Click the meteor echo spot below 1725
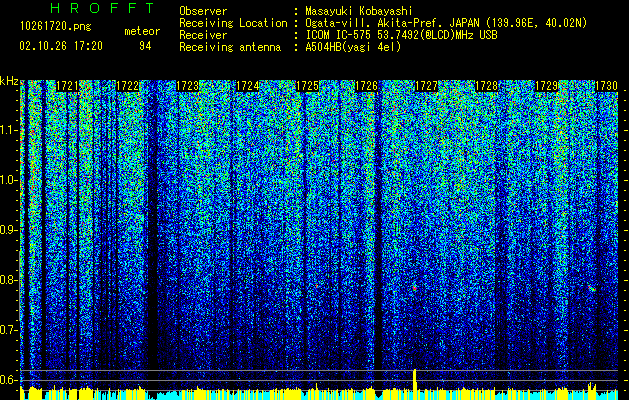This screenshot has height=400, width=629. (317, 286)
